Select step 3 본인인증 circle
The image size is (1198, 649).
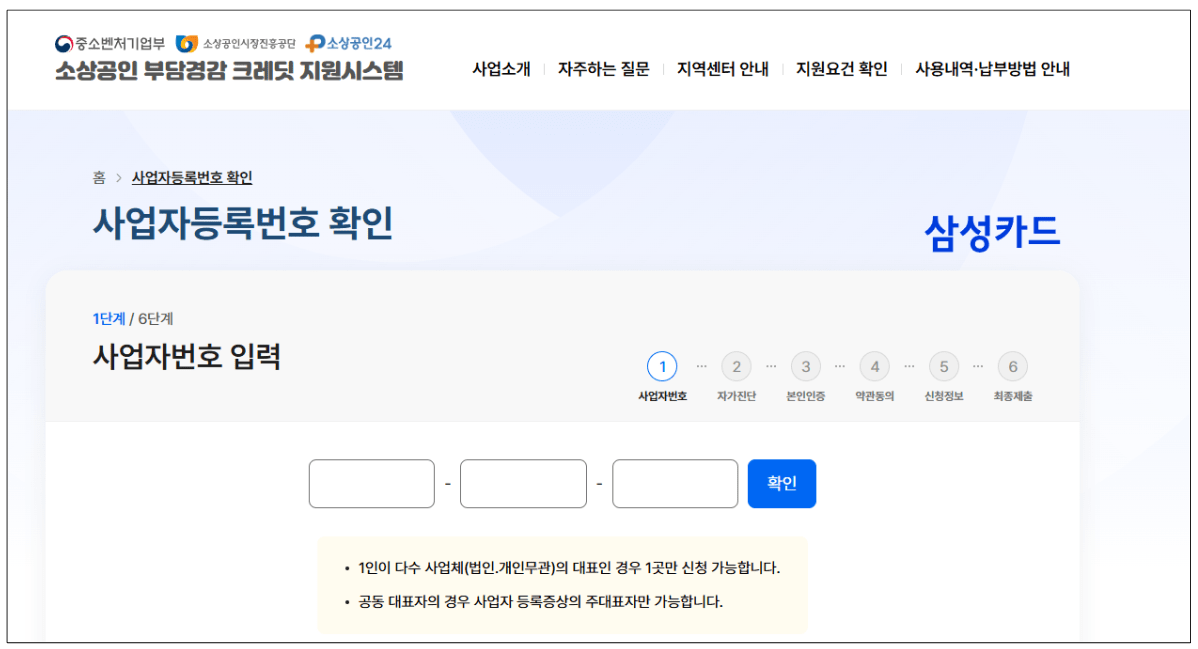[805, 367]
